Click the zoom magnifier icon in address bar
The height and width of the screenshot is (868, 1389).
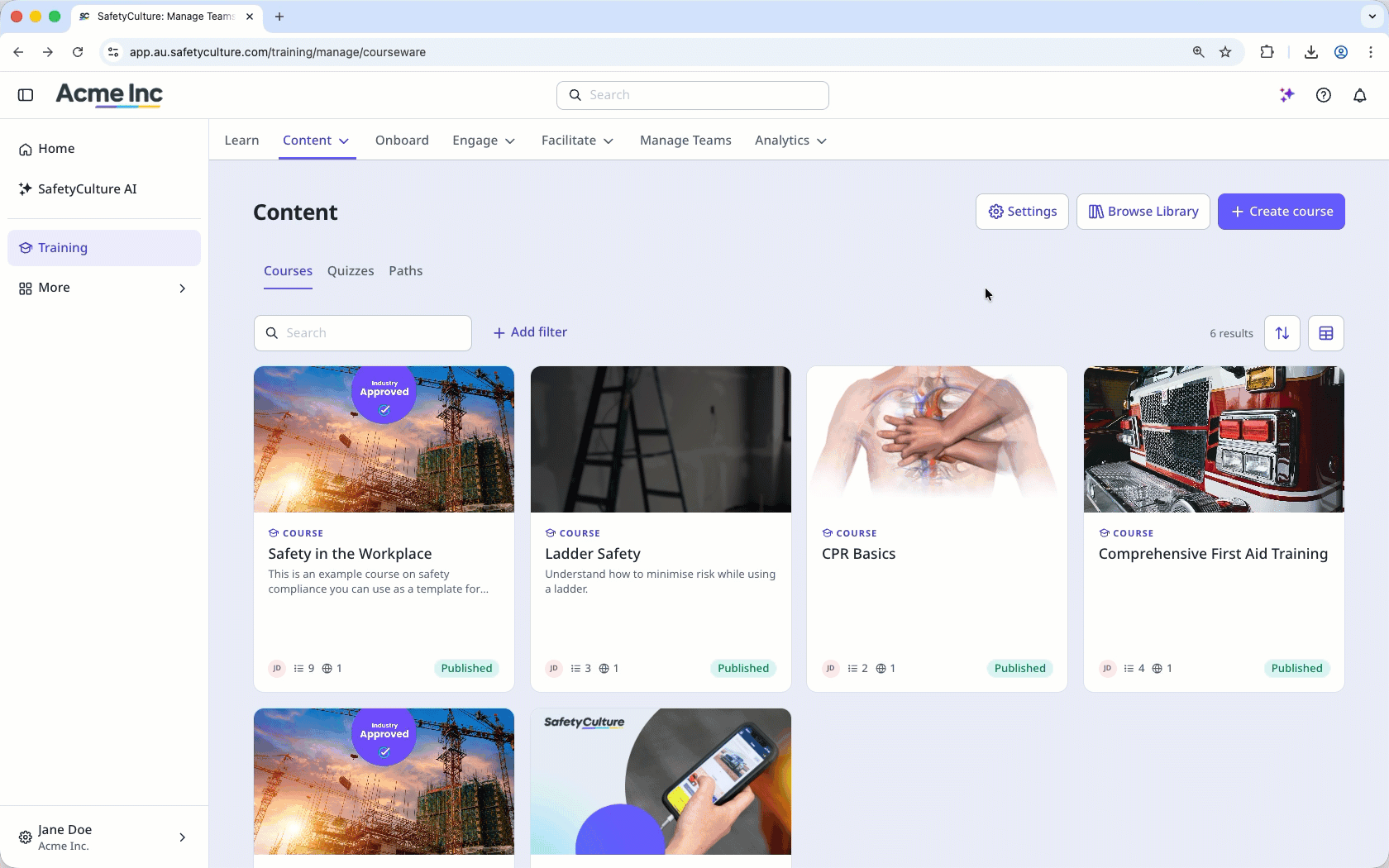pos(1198,52)
